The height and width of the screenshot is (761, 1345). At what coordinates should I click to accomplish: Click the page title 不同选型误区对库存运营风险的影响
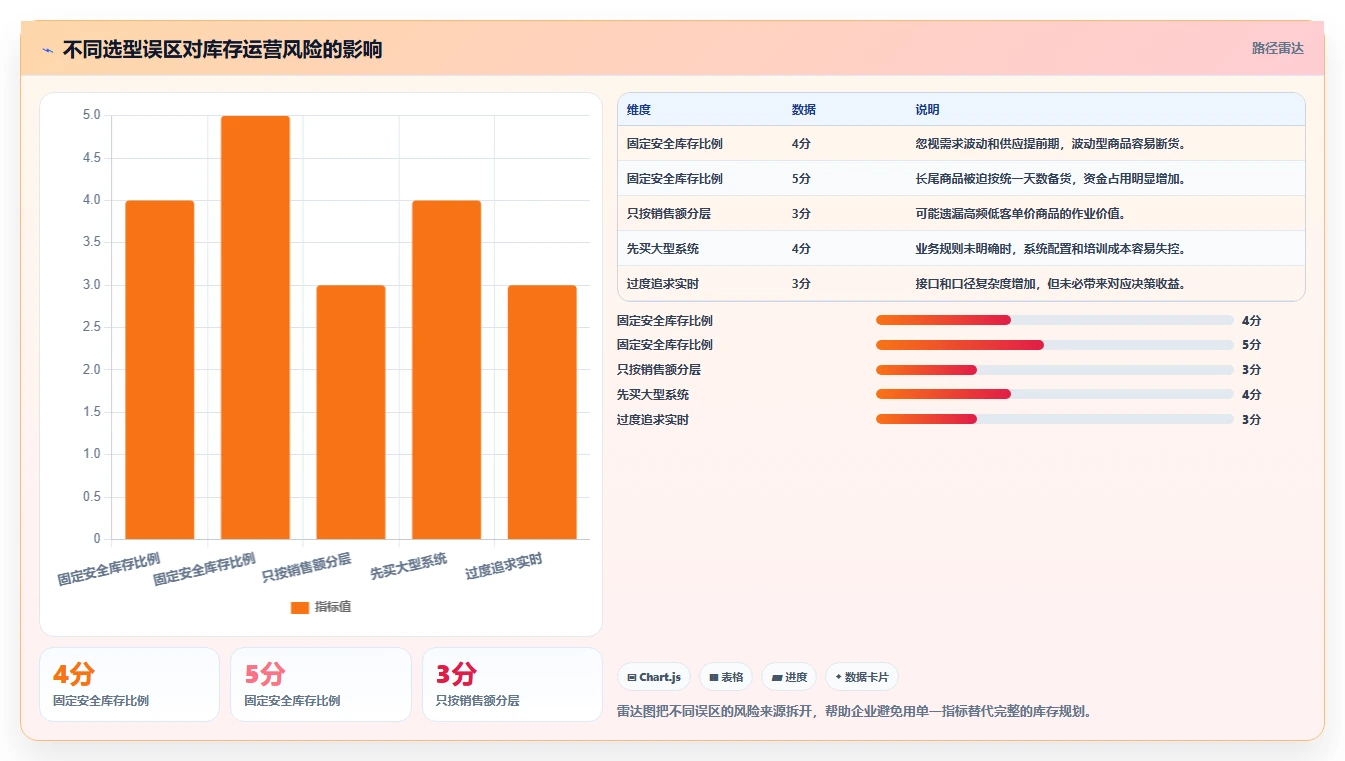pyautogui.click(x=222, y=50)
